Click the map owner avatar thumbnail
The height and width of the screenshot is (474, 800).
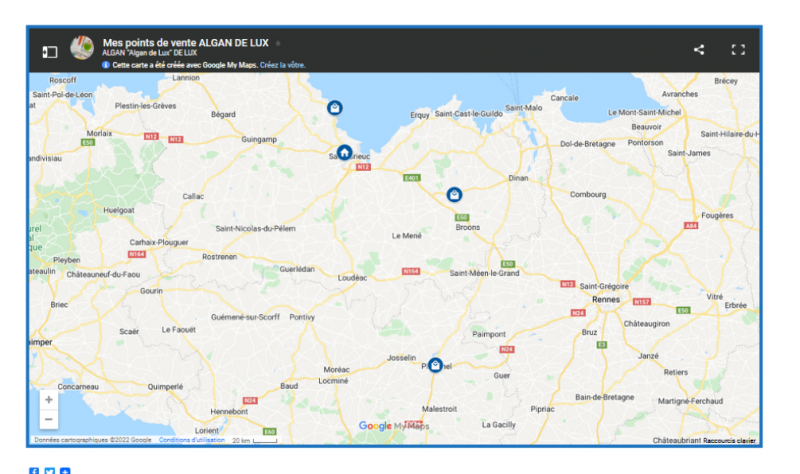82,48
